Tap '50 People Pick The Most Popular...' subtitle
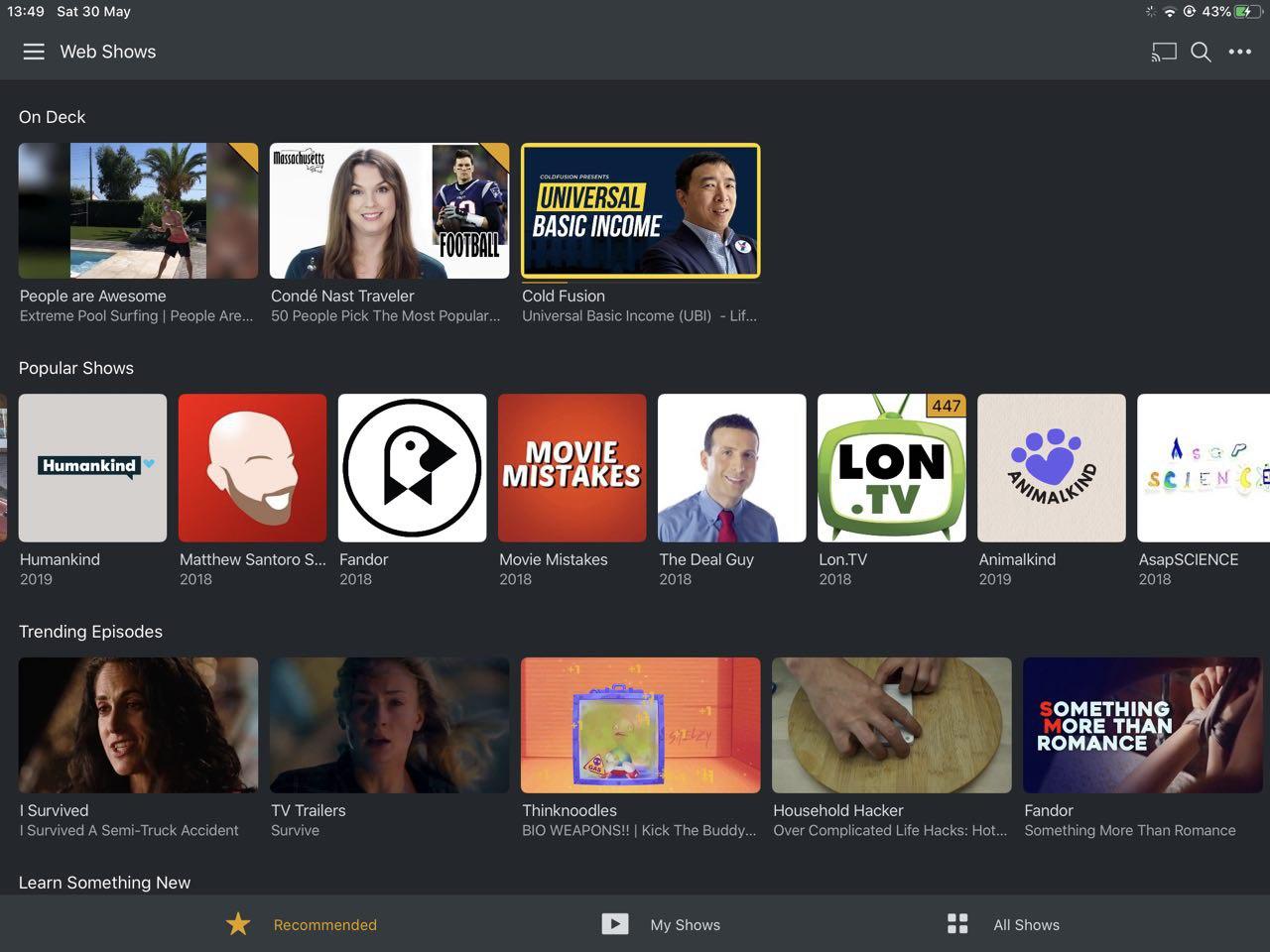Viewport: 1270px width, 952px height. (386, 315)
